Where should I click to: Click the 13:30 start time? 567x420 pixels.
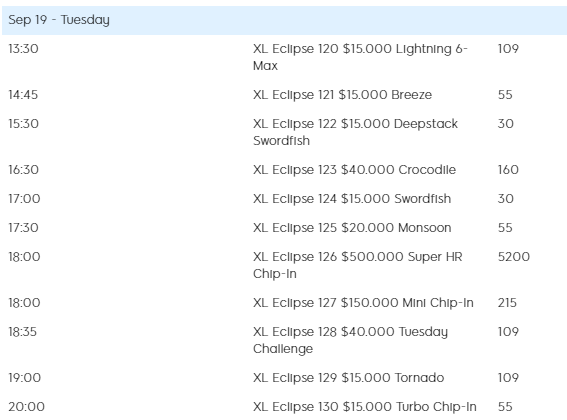pos(24,49)
